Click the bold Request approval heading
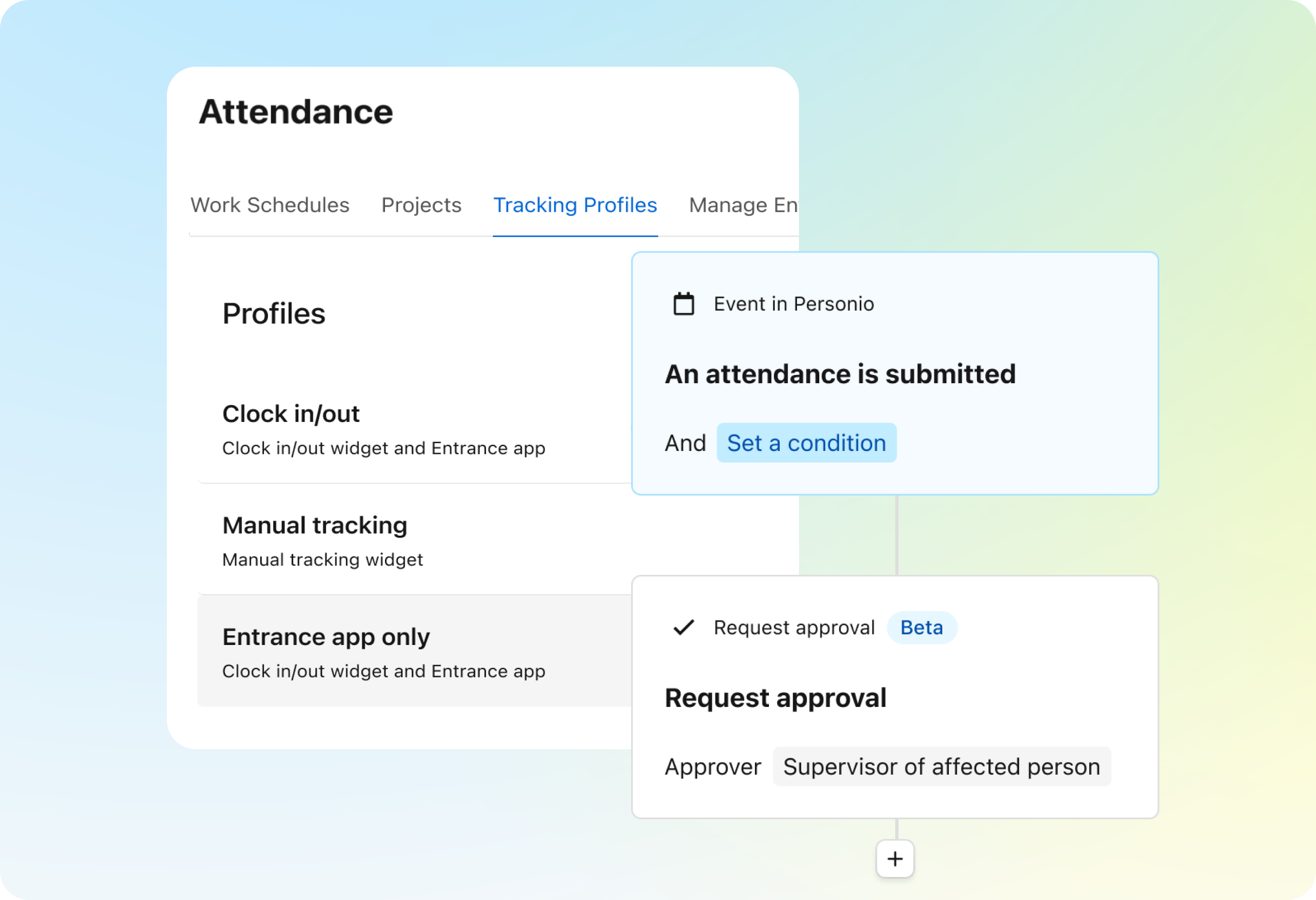 tap(775, 698)
